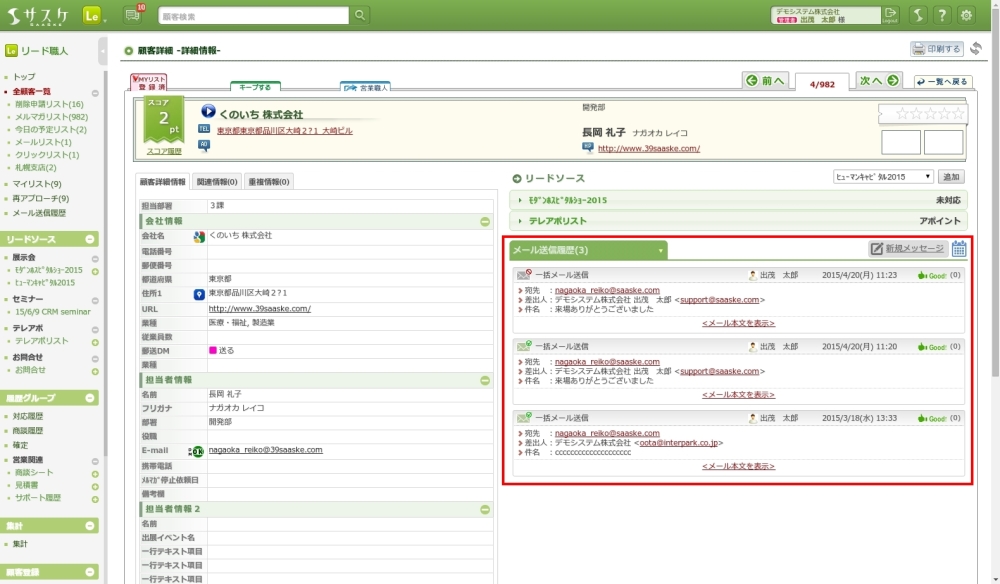Switch to 重複情報(0) tab
Viewport: 1000px width, 584px height.
(268, 182)
